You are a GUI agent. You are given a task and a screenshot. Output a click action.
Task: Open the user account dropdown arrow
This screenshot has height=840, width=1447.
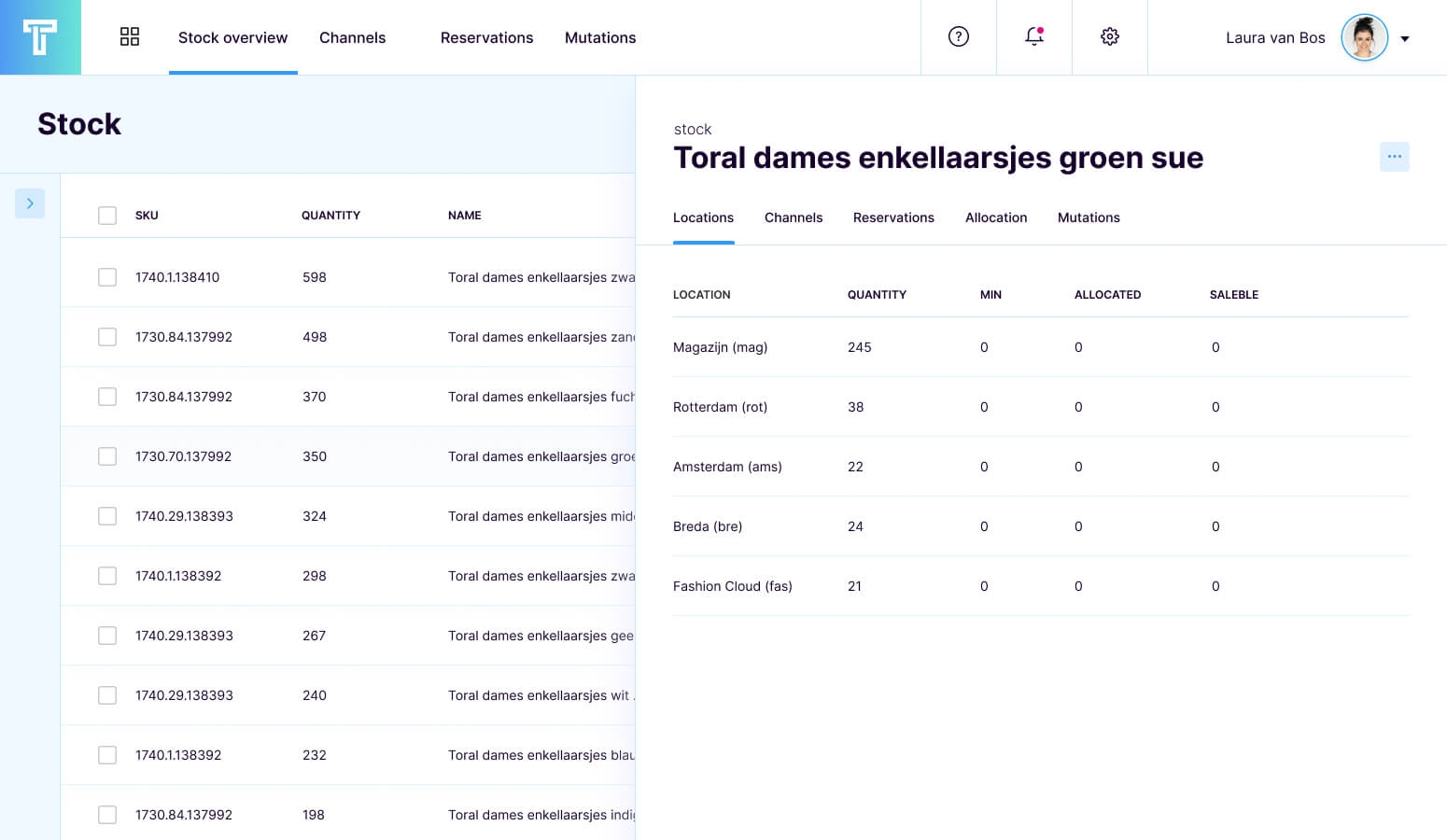[1405, 39]
